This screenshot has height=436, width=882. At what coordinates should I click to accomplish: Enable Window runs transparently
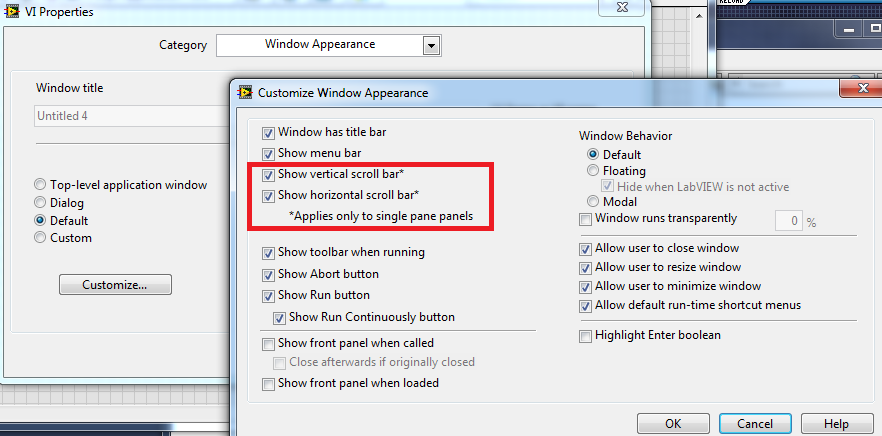pos(585,219)
